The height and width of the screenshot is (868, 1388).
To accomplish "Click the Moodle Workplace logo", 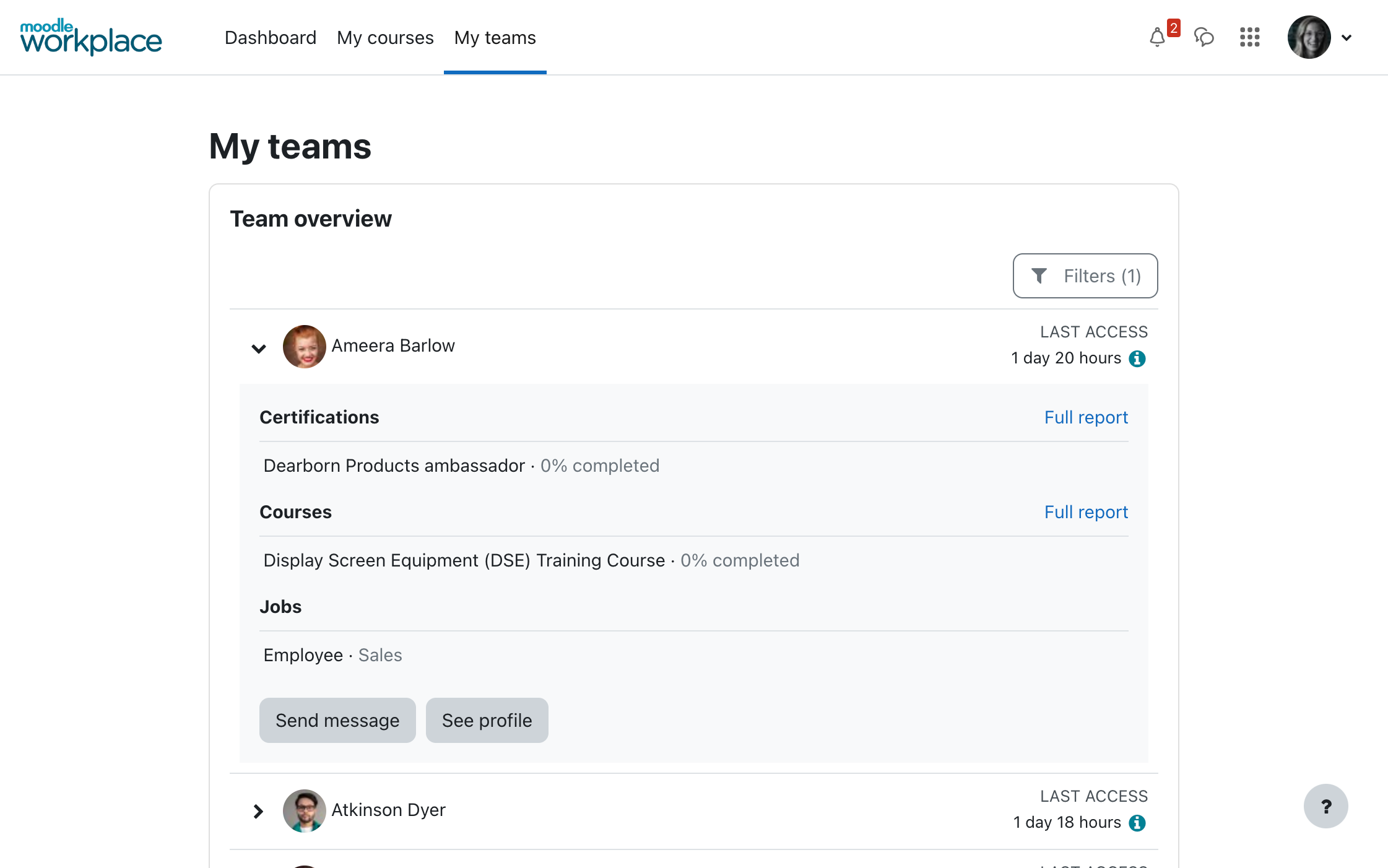I will pos(91,37).
